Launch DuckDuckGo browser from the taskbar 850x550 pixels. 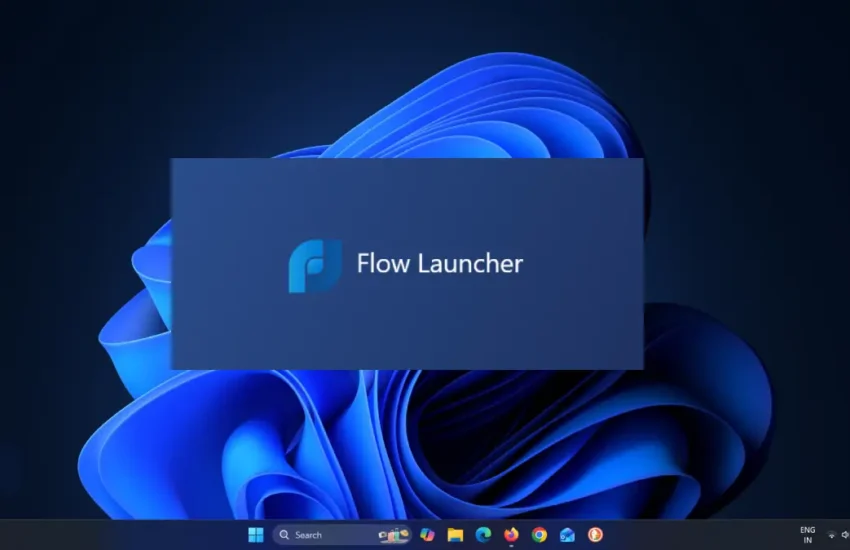coord(595,535)
